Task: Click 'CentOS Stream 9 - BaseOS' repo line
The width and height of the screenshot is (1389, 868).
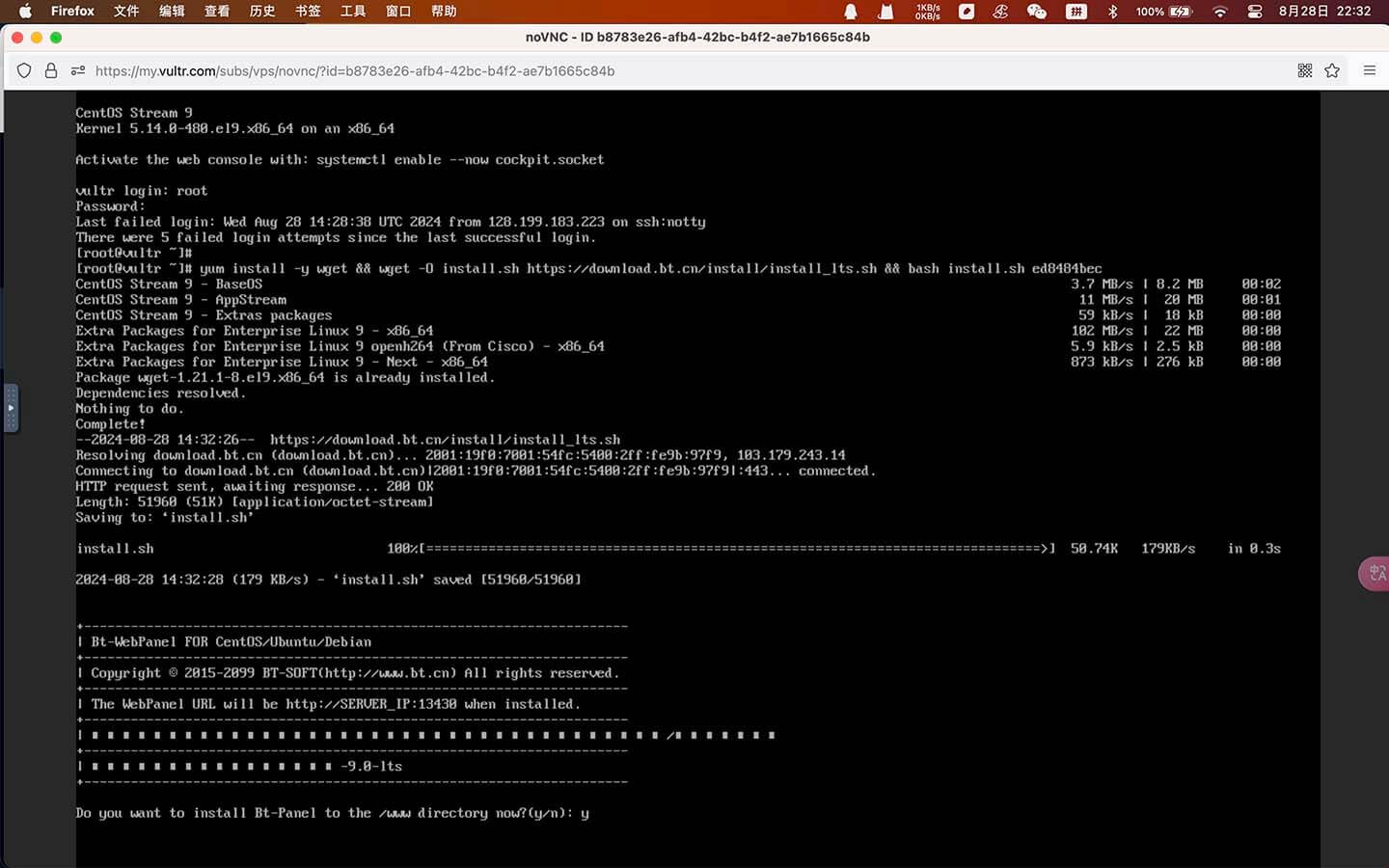Action: 169,285
